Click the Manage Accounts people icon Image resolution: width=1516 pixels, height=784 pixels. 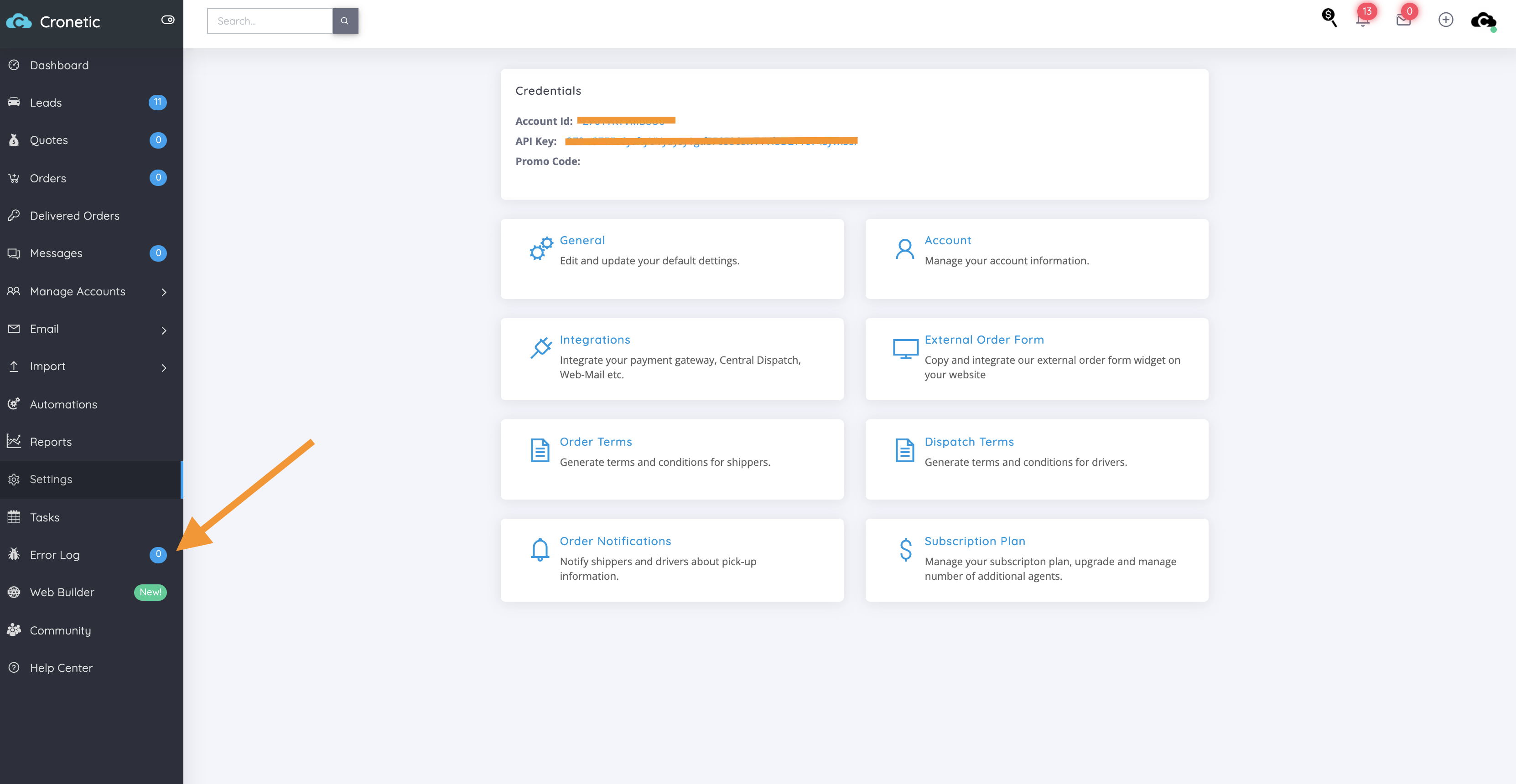click(14, 291)
